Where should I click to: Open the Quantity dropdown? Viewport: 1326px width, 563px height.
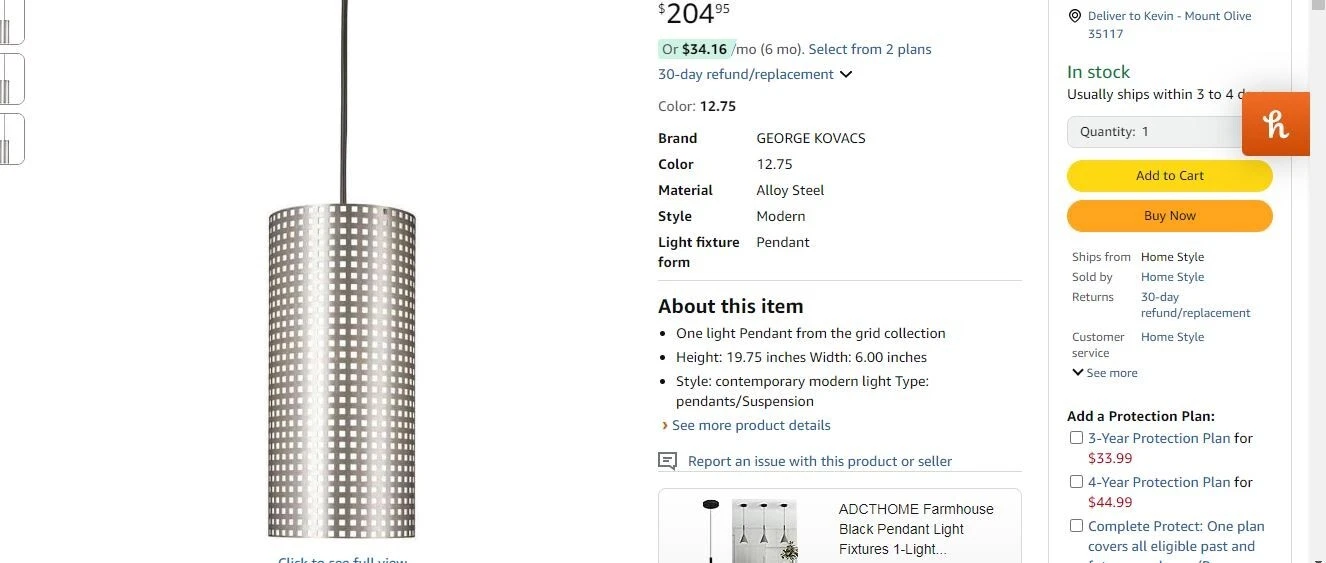tap(1155, 132)
